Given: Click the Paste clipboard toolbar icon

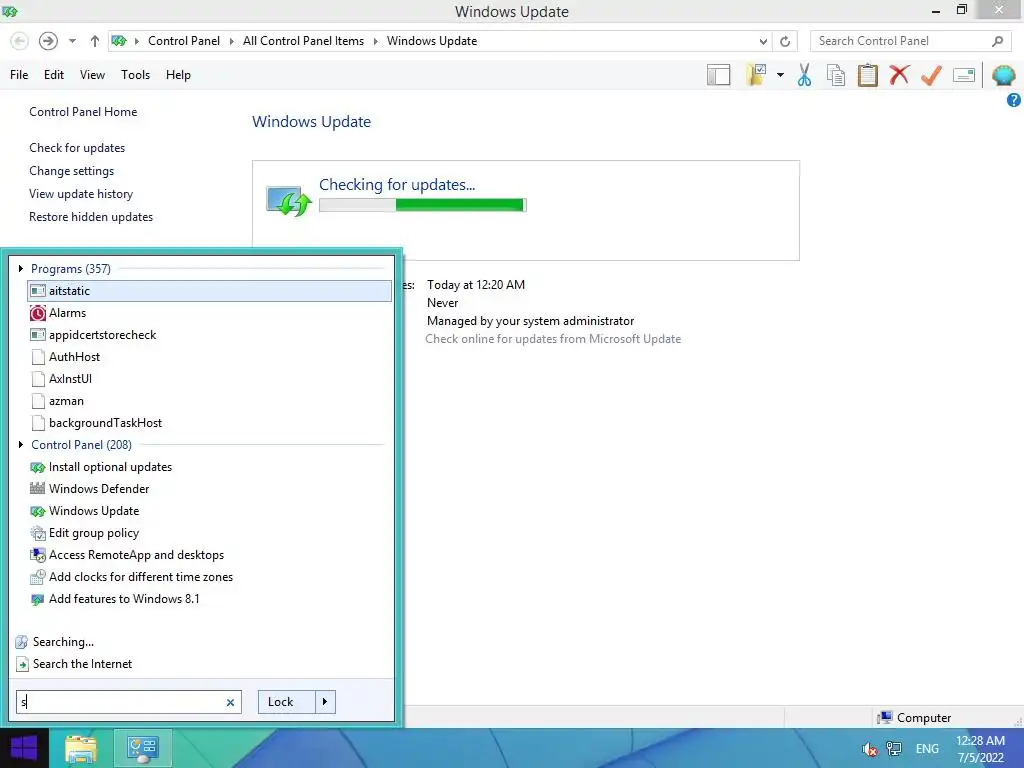Looking at the screenshot, I should click(867, 75).
